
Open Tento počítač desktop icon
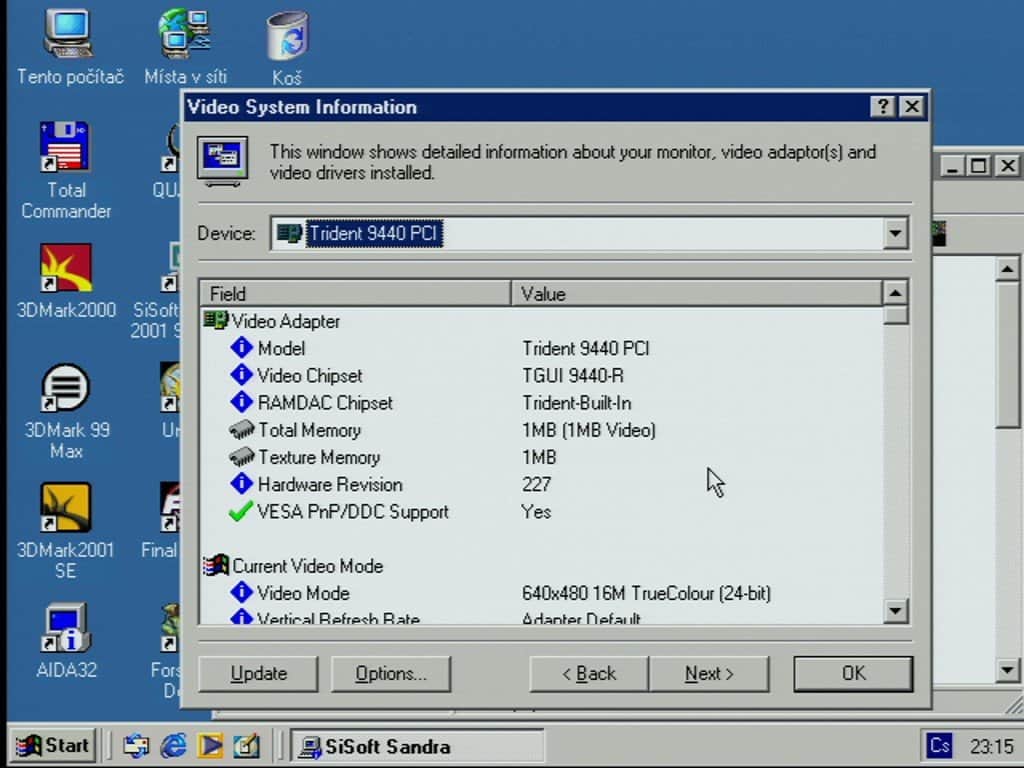[69, 47]
